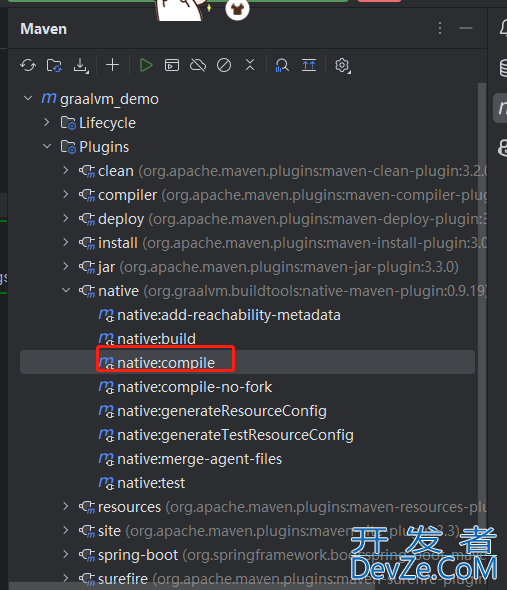The image size is (507, 590).
Task: Collapse the native plugin node
Action: [x=66, y=290]
